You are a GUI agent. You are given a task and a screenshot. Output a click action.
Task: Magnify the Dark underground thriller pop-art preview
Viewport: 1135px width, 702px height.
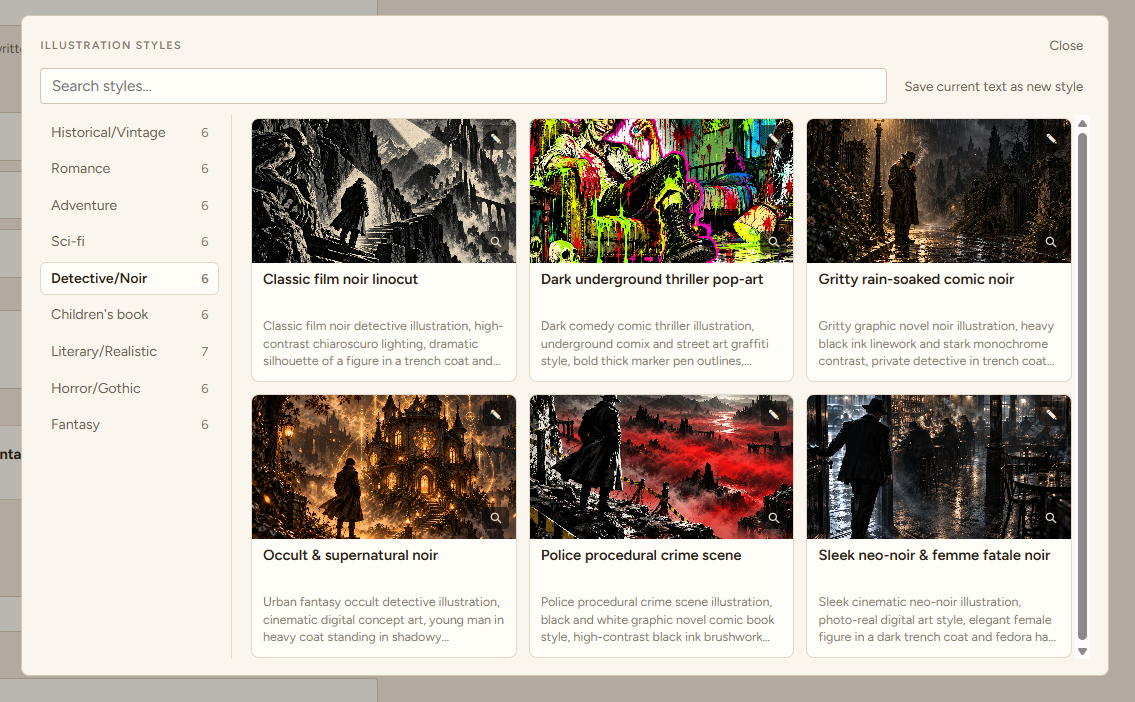[x=773, y=242]
